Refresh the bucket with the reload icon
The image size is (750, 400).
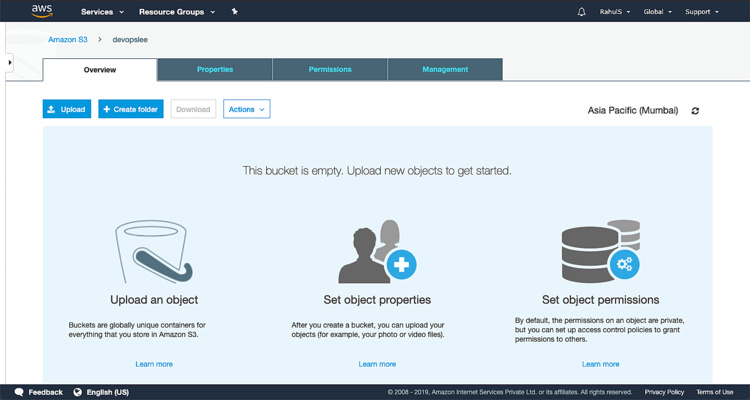[x=696, y=110]
